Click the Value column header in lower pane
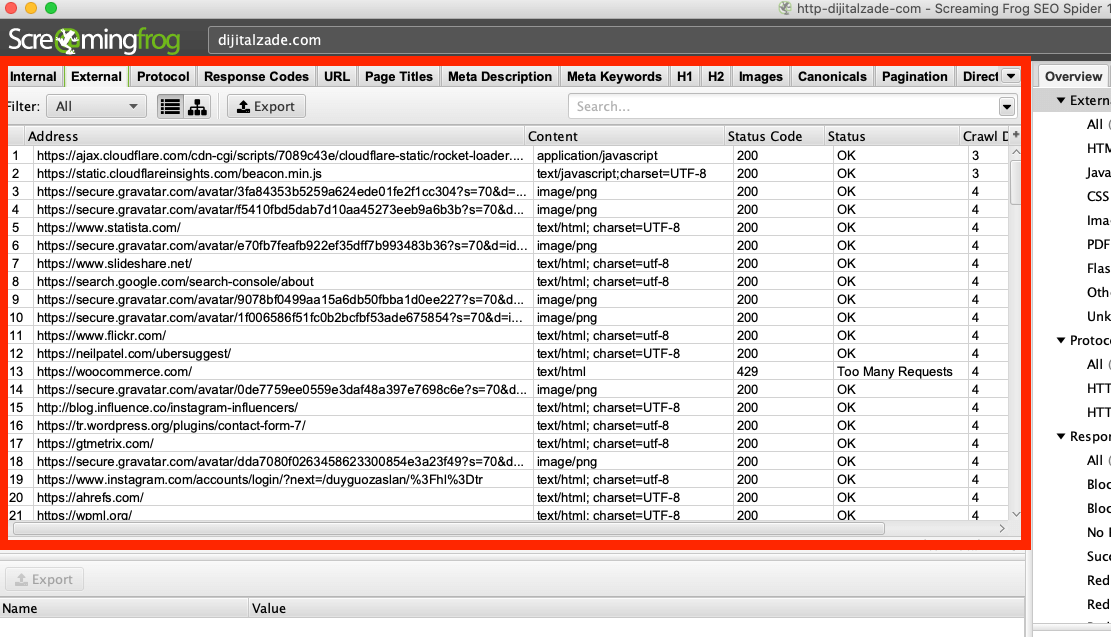The width and height of the screenshot is (1111, 637). pyautogui.click(x=636, y=608)
